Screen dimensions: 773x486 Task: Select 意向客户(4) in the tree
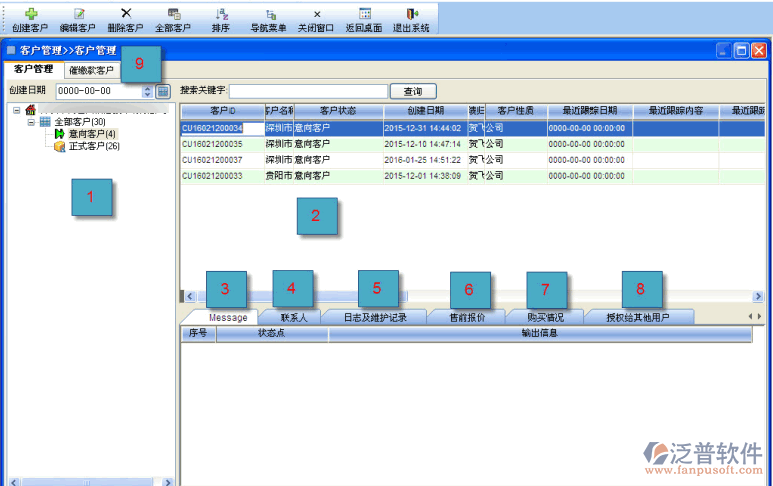point(92,134)
